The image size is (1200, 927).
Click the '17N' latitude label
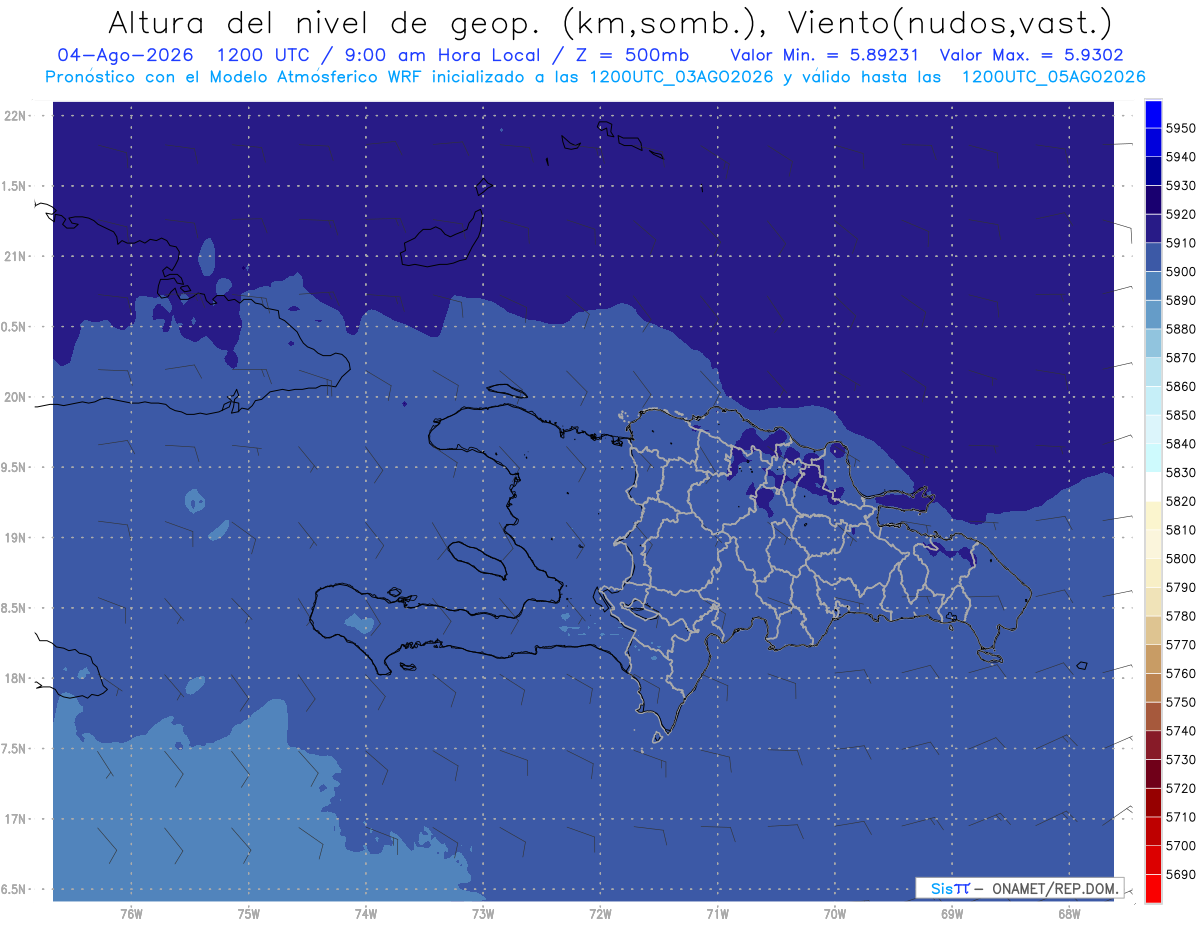point(16,819)
